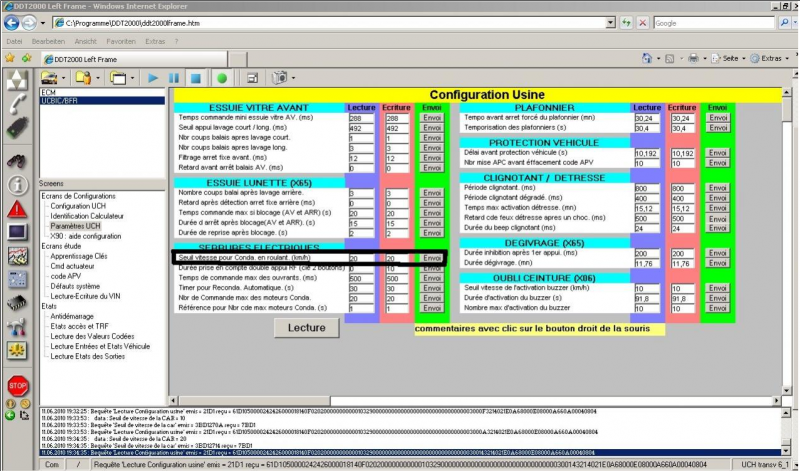The image size is (800, 471).
Task: Open Configuration UCH tree item
Action: tap(78, 206)
